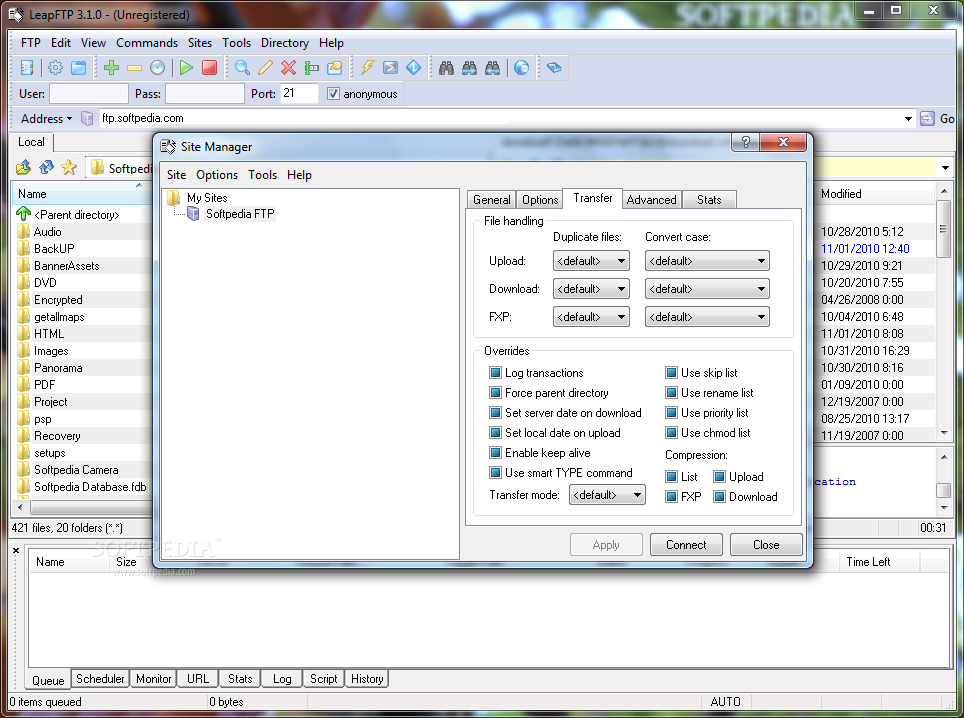
Task: Switch to General tab in Site Manager
Action: point(491,200)
